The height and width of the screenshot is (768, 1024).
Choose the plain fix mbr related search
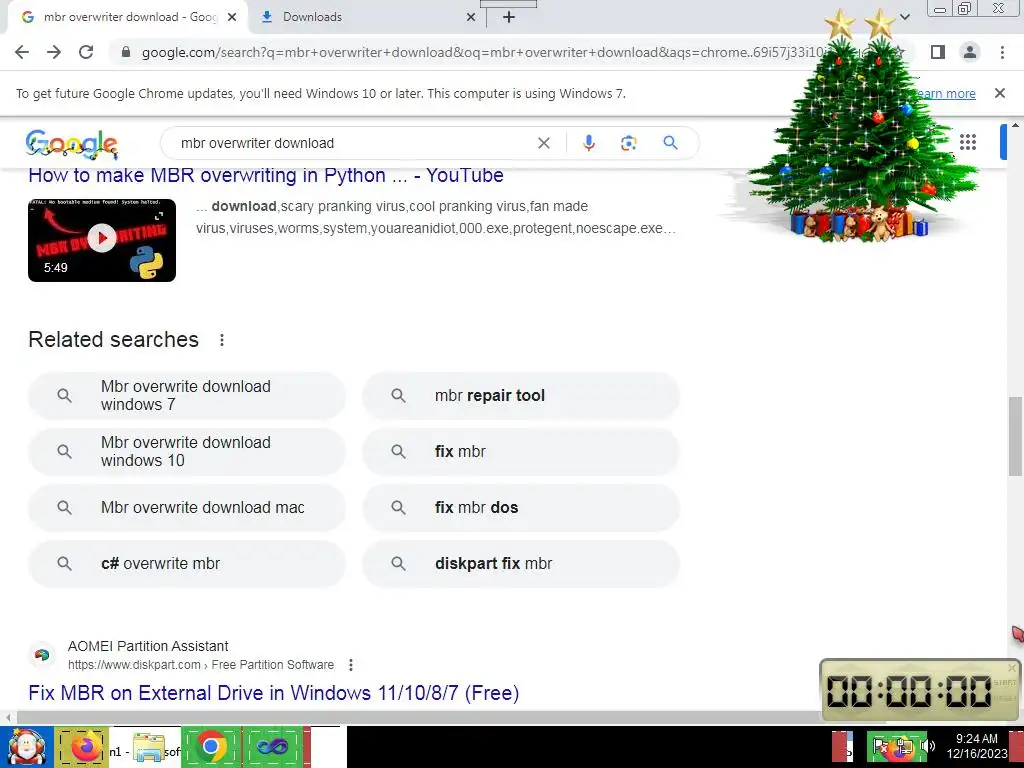[521, 452]
